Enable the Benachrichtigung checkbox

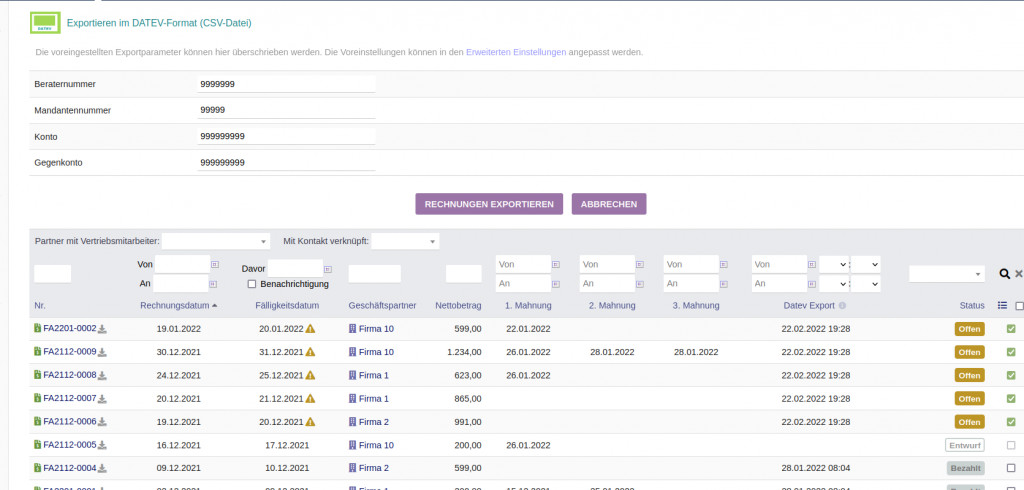tap(252, 284)
